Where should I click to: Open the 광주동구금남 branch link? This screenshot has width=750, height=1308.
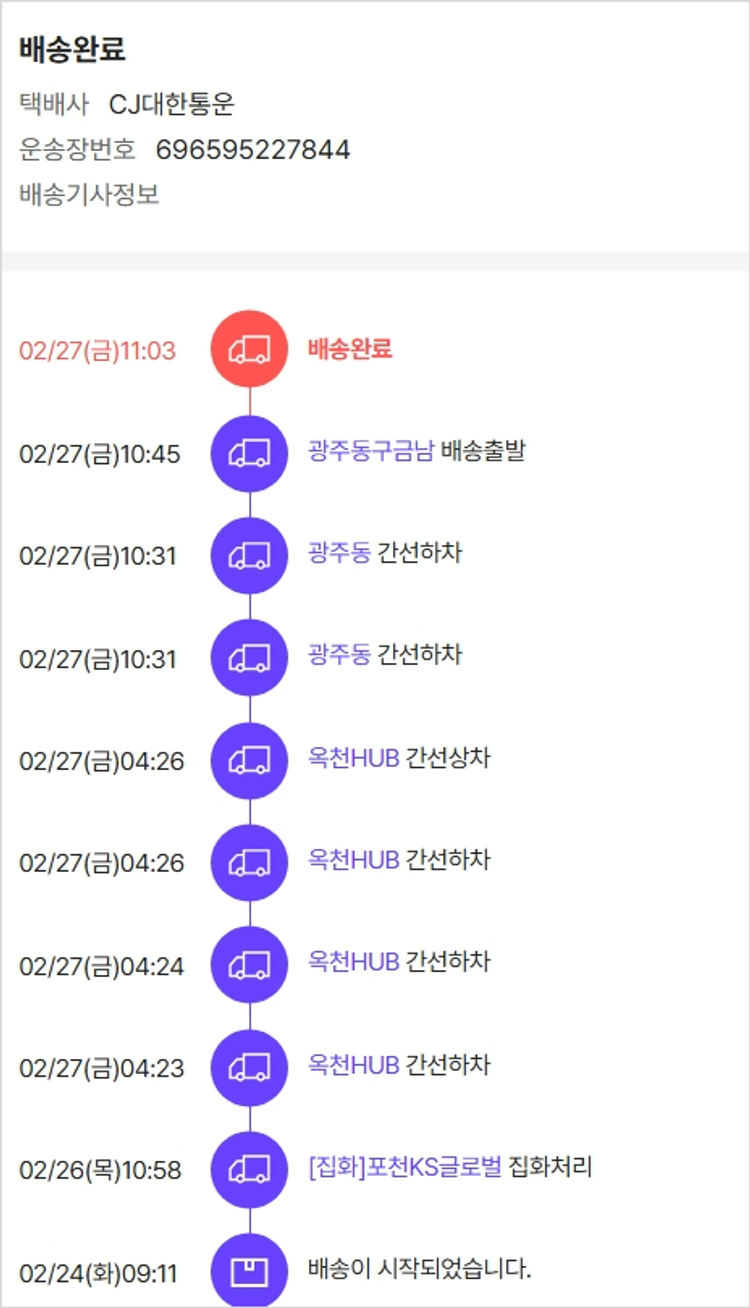coord(371,451)
